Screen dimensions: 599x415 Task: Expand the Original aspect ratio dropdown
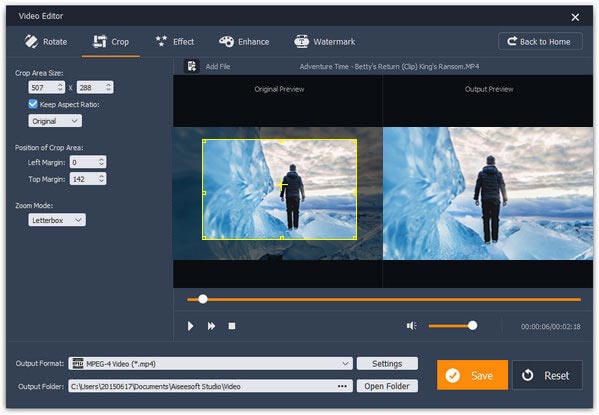(55, 121)
